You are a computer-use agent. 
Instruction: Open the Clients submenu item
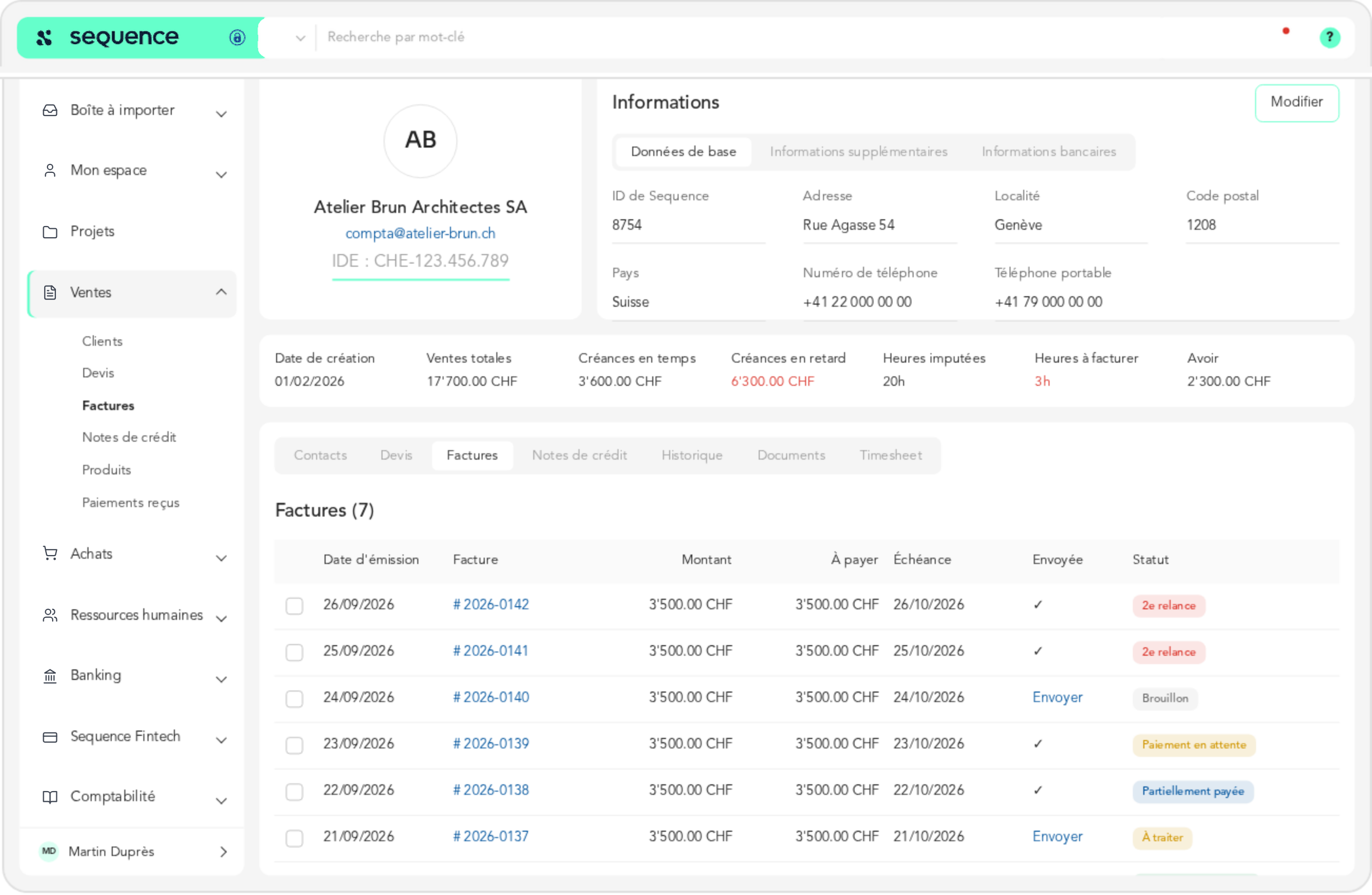point(102,342)
